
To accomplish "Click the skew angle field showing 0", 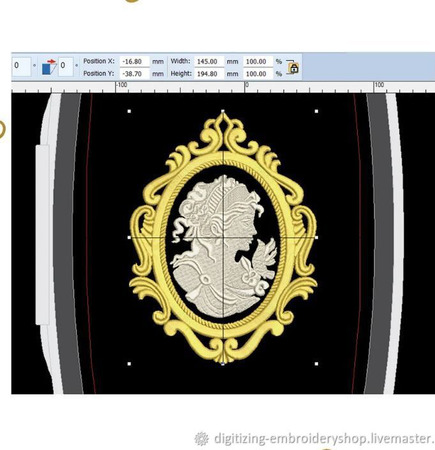I will point(66,66).
